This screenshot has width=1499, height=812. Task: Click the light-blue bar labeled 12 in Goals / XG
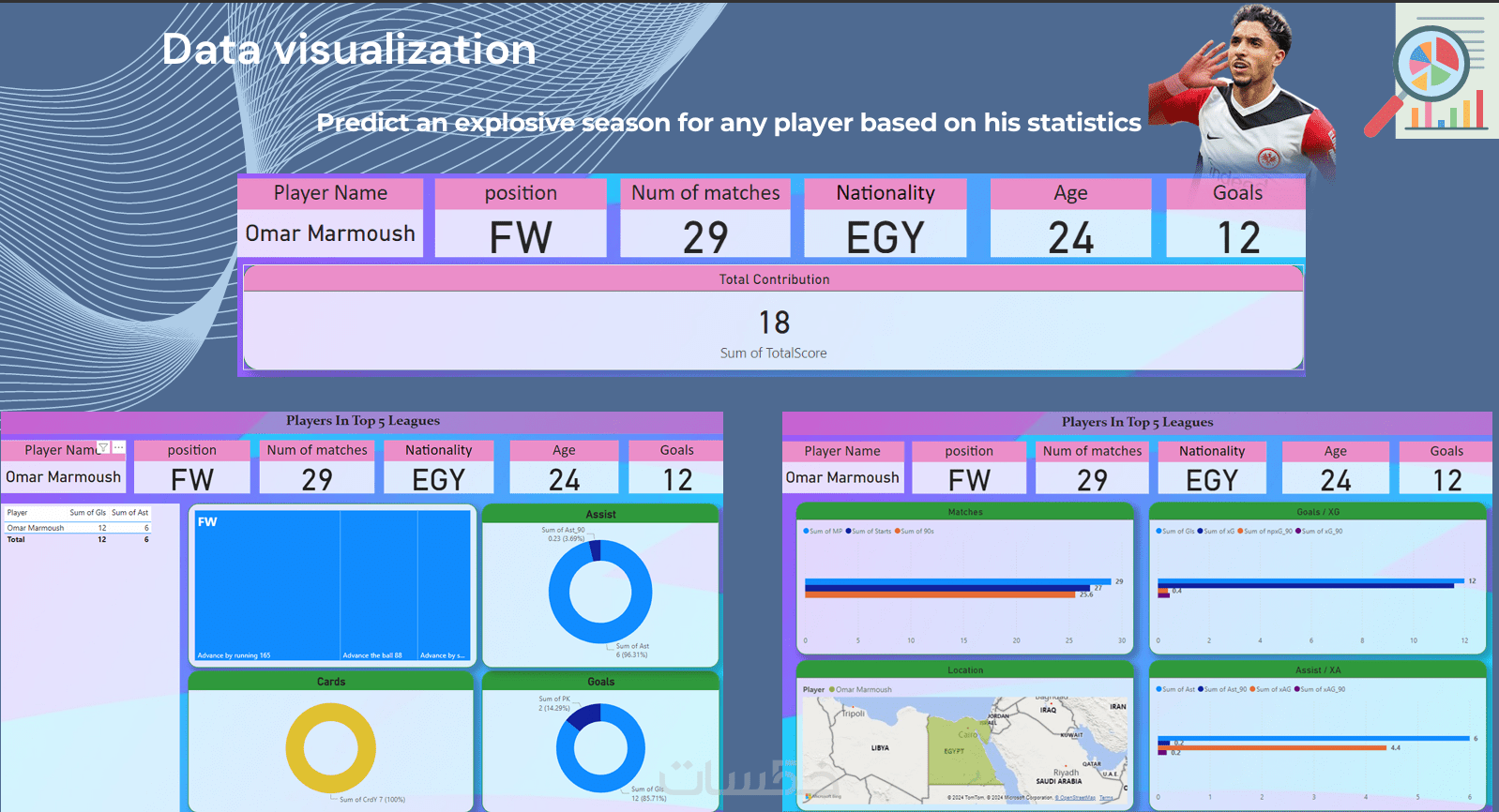1310,580
